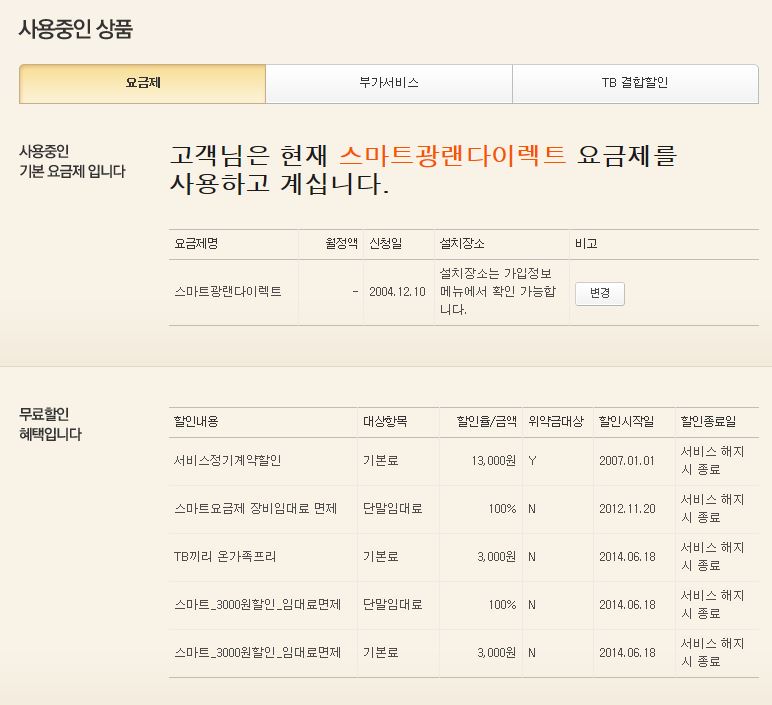Select the 13,000원 discount amount
The height and width of the screenshot is (705, 772).
pos(493,461)
